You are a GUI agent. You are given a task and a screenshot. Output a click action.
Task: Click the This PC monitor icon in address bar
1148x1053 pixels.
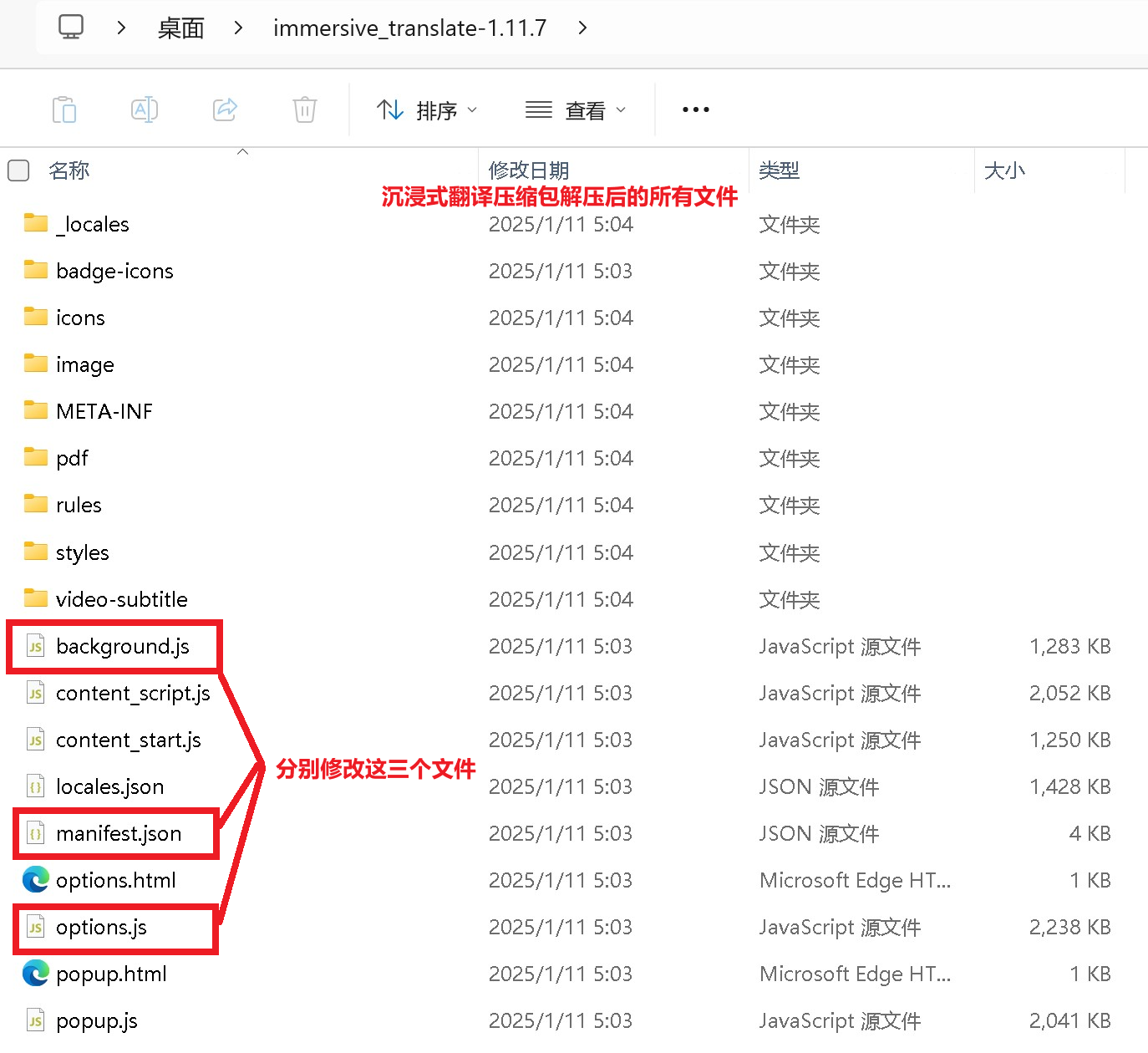coord(71,28)
